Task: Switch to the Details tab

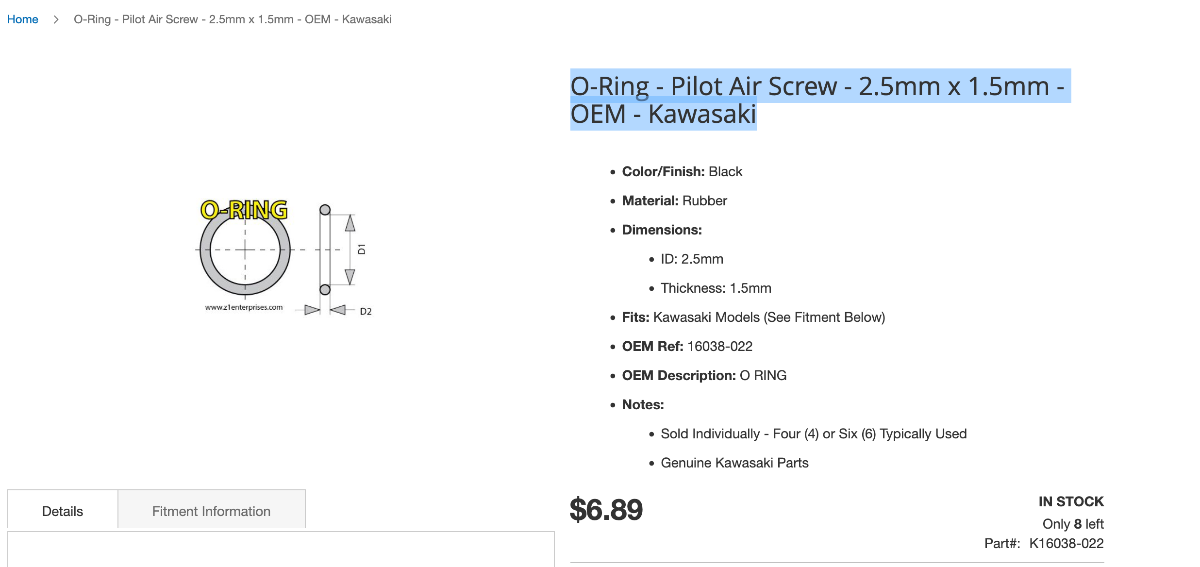Action: (x=62, y=511)
